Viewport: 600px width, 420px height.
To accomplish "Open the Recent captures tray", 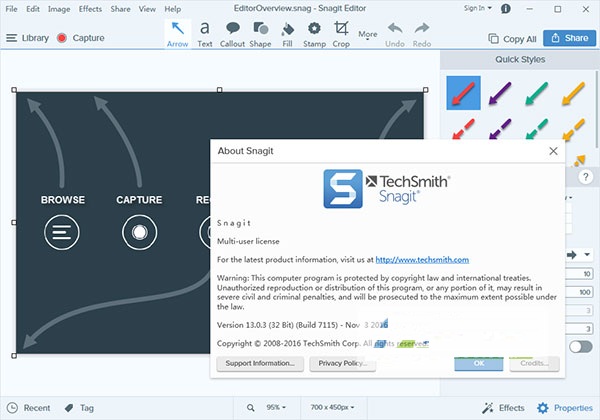I will pyautogui.click(x=29, y=408).
